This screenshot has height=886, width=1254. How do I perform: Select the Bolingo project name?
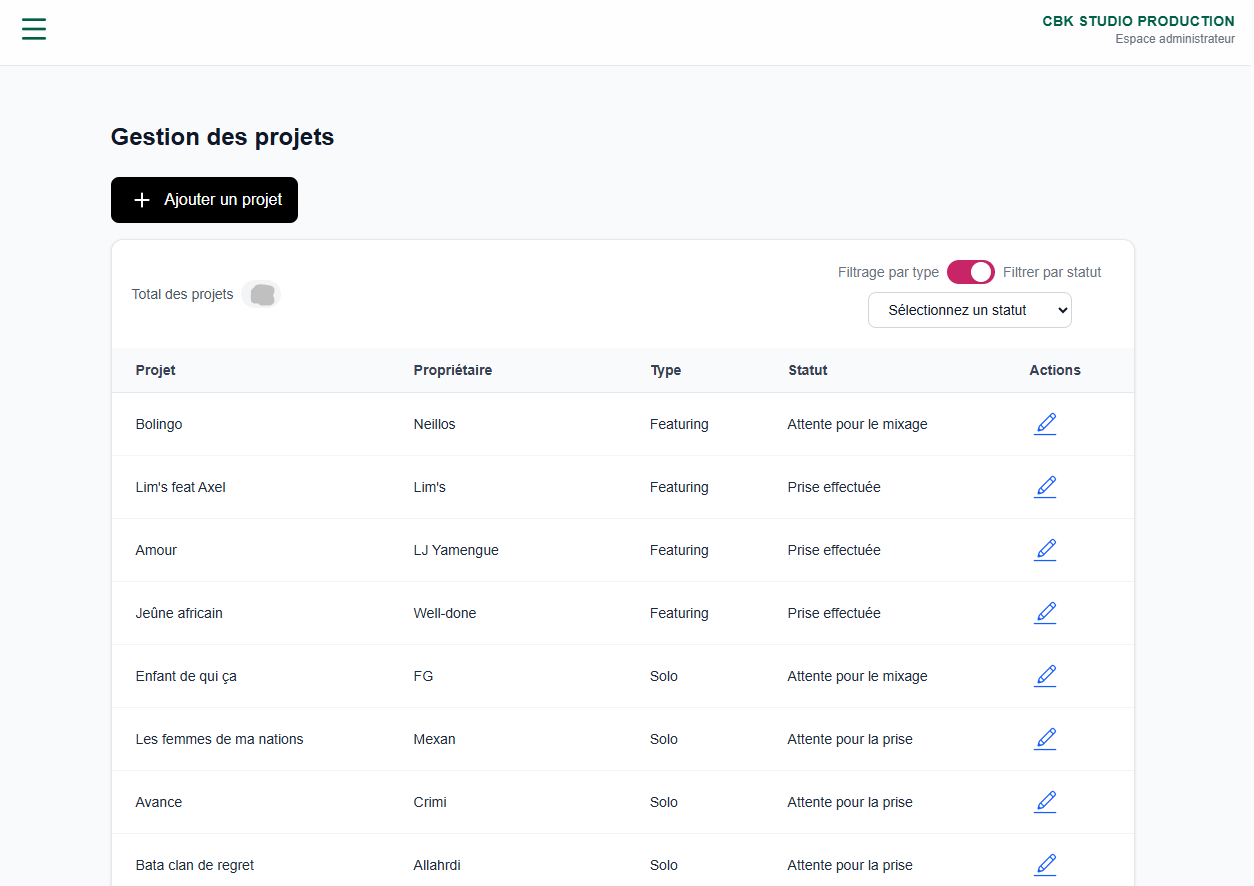[x=159, y=424]
